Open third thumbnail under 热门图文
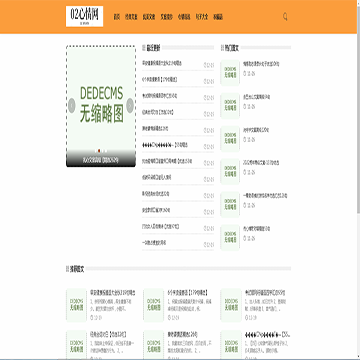The image size is (360, 360). [x=230, y=138]
